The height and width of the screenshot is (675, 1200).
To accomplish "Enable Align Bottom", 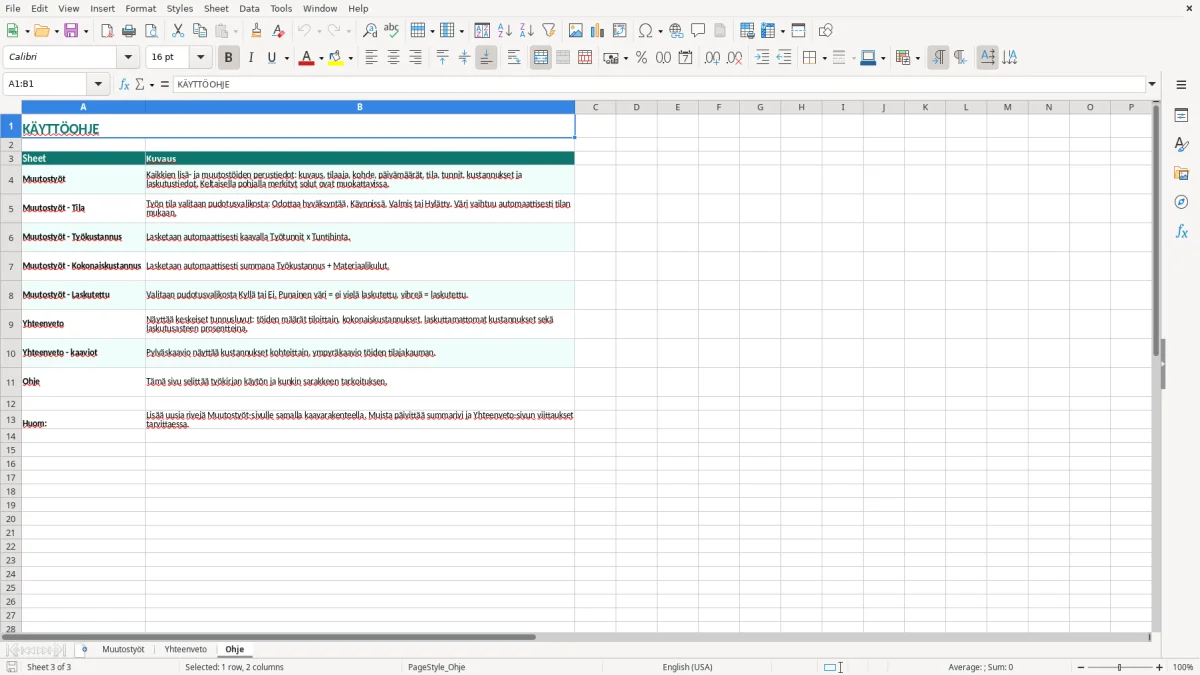I will click(x=486, y=58).
